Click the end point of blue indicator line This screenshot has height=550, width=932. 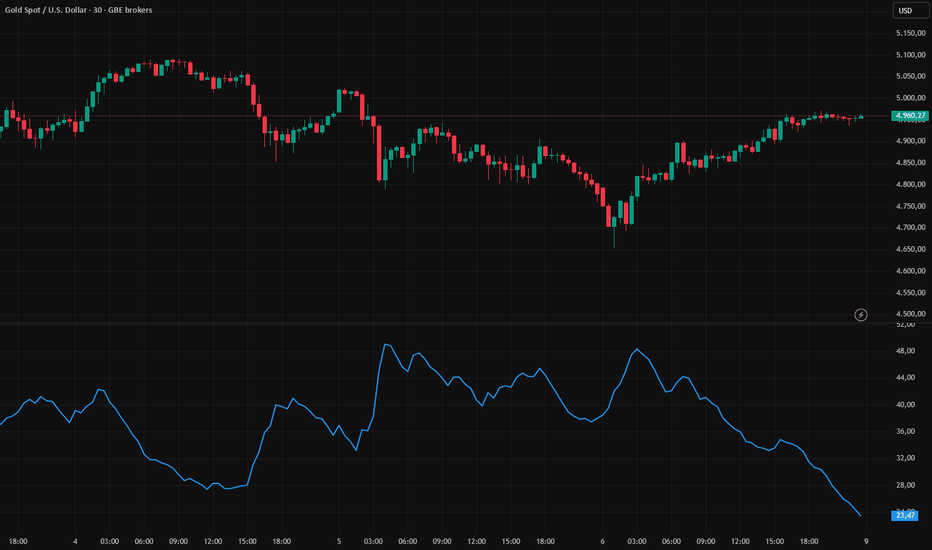[860, 515]
